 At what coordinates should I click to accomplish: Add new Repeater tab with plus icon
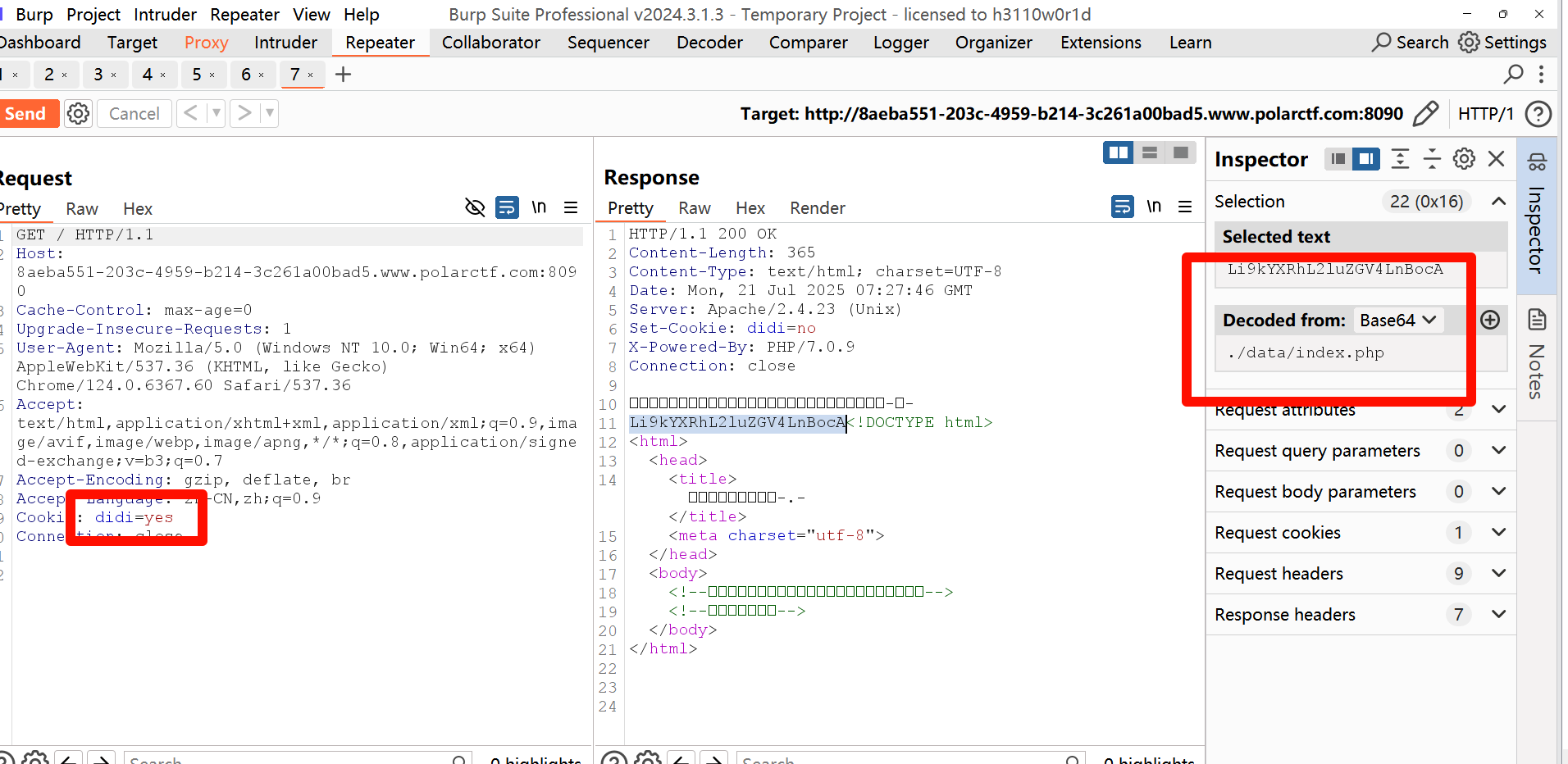(343, 74)
